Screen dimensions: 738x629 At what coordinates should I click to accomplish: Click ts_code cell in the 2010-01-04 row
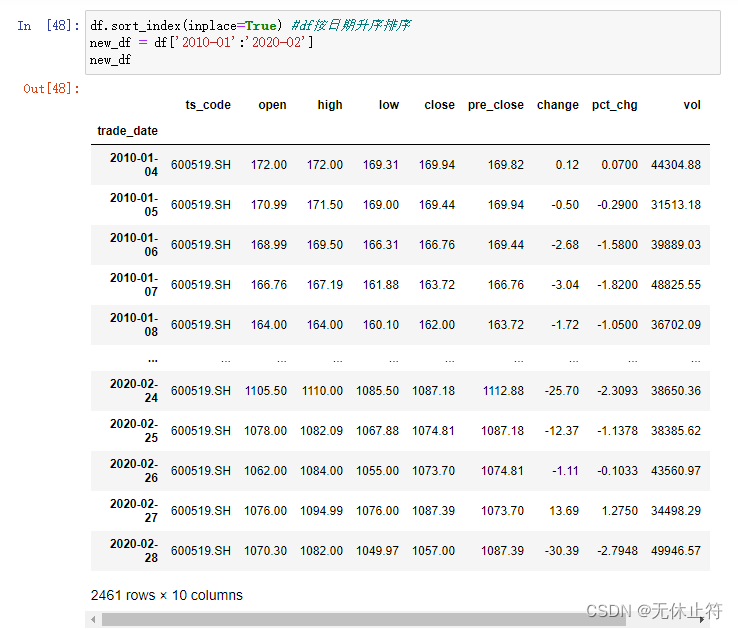click(201, 165)
